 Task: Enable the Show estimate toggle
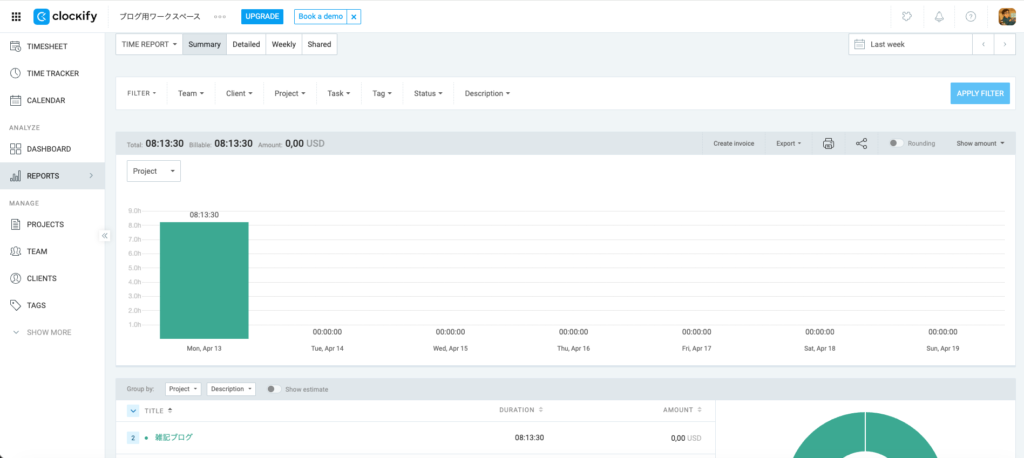(x=273, y=389)
